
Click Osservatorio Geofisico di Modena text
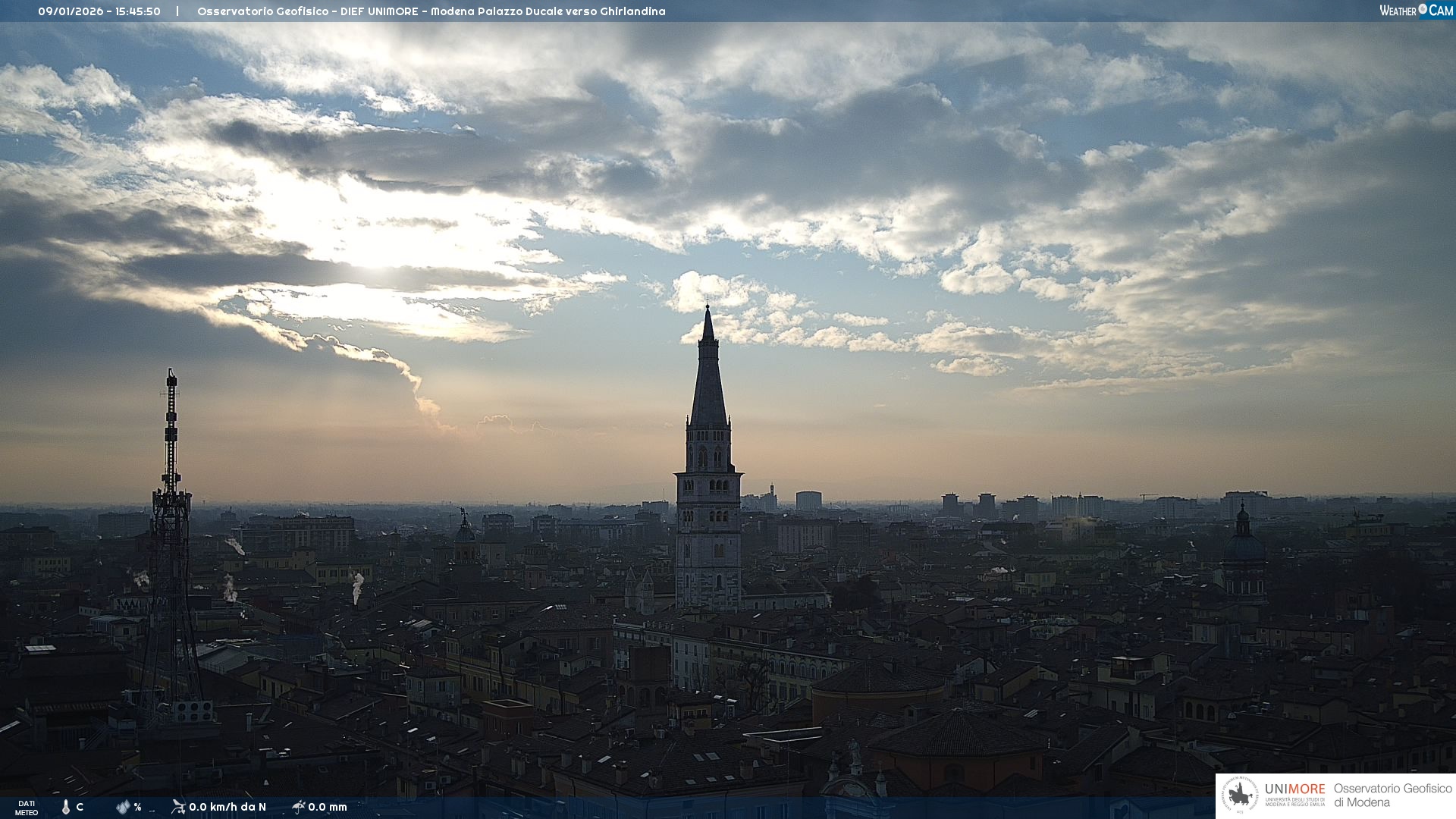pyautogui.click(x=1392, y=795)
